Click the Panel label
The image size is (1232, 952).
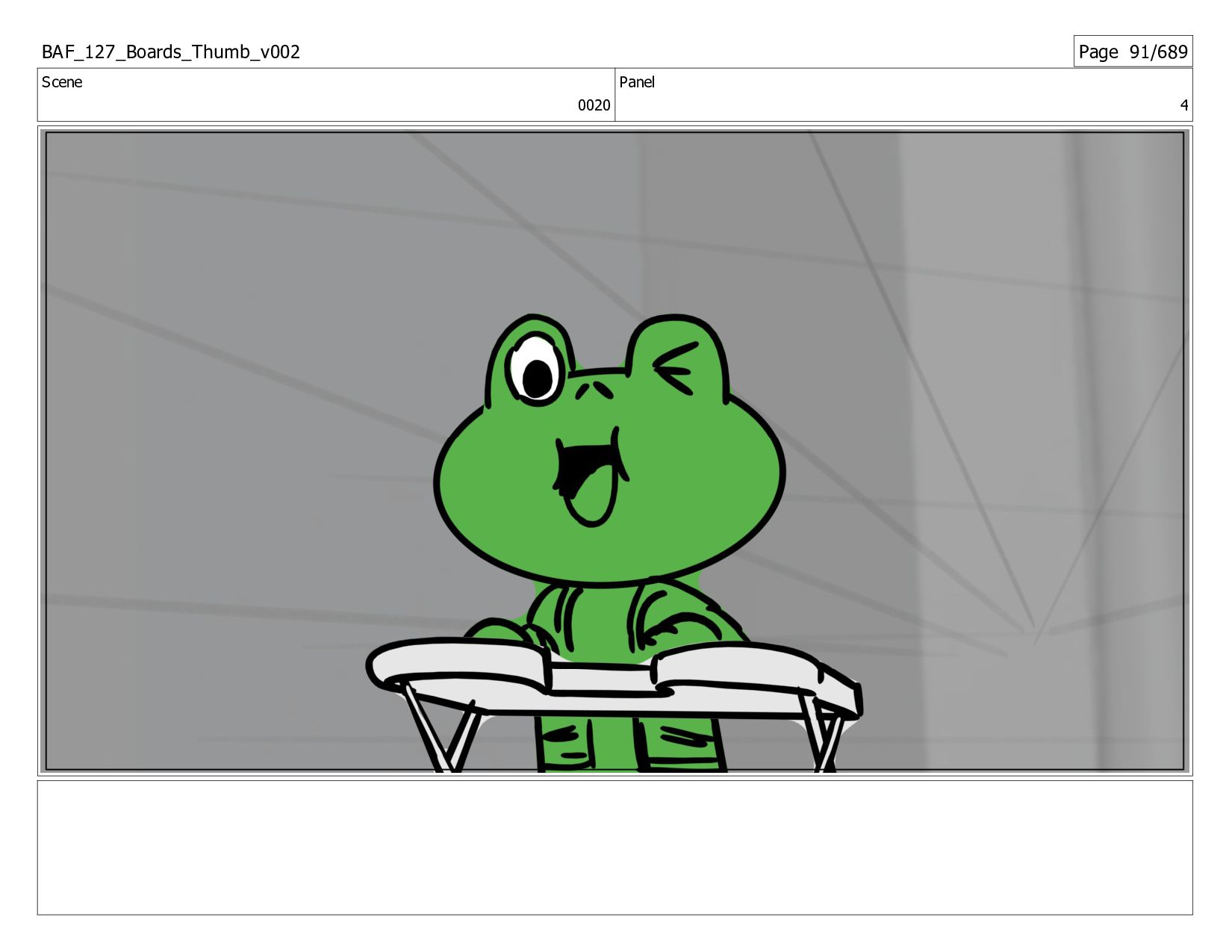pos(637,82)
